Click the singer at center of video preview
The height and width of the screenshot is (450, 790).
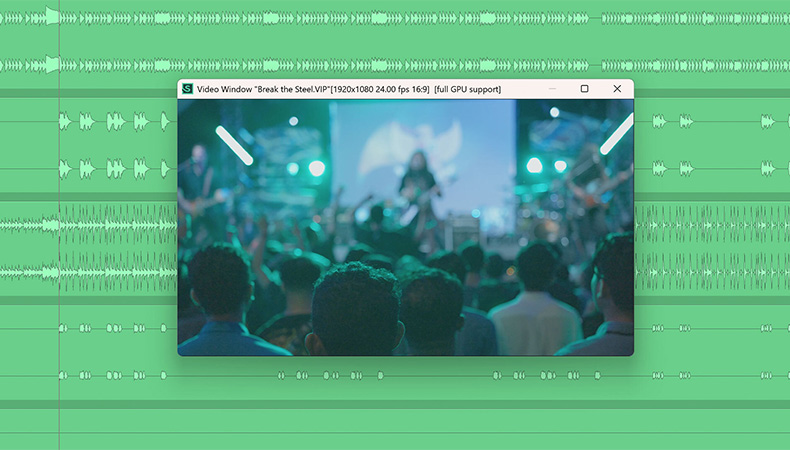coord(418,190)
